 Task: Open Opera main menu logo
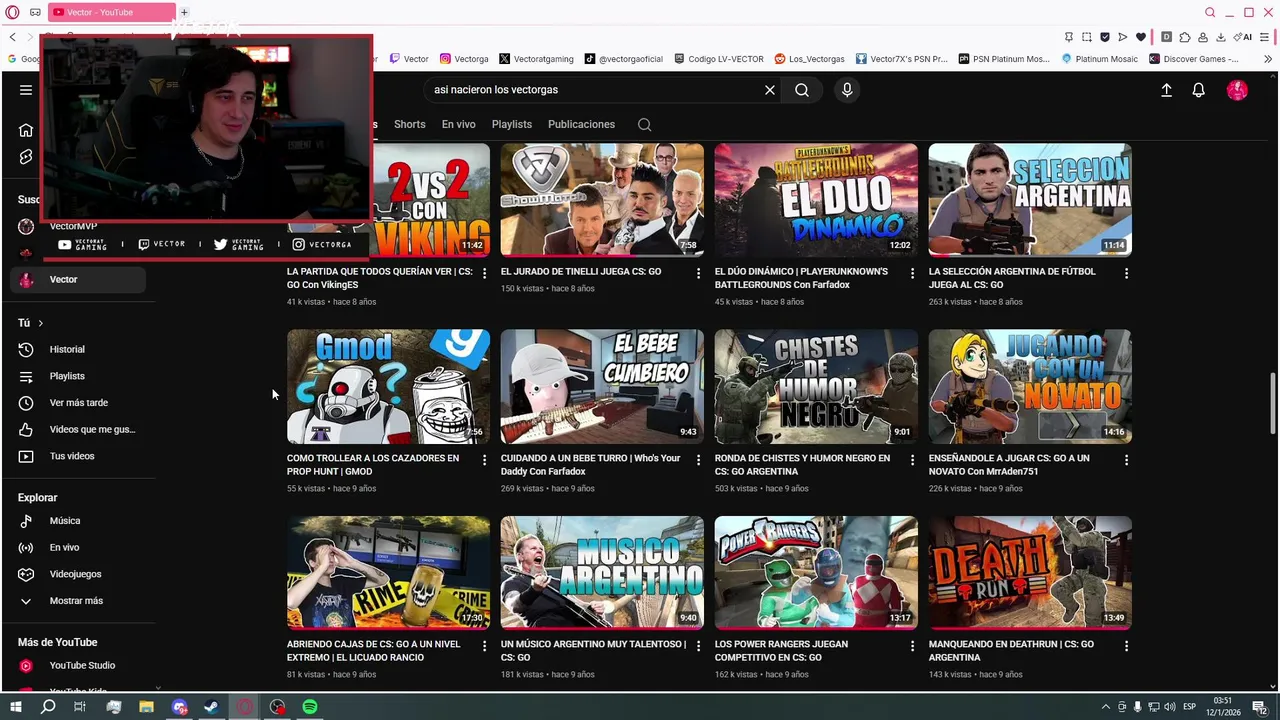[x=12, y=12]
